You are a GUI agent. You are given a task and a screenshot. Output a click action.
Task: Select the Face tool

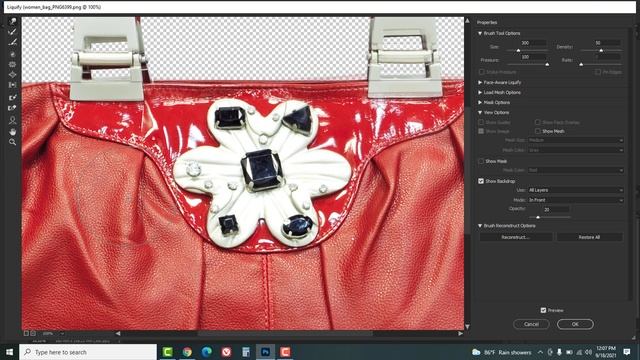tap(13, 120)
